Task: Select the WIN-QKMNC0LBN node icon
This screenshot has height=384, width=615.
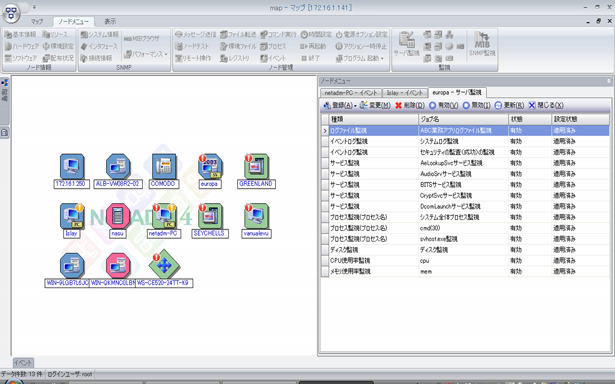Action: point(118,266)
